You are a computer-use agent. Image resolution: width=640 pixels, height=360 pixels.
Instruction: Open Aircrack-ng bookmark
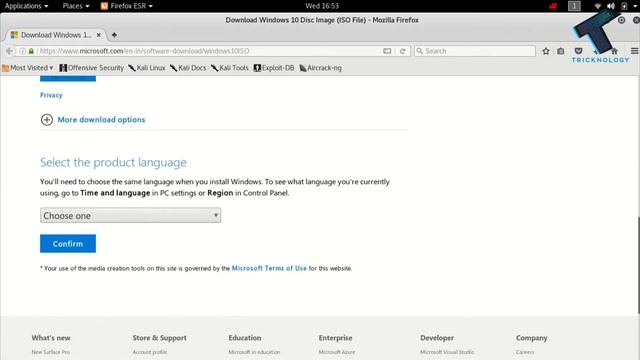(x=320, y=68)
